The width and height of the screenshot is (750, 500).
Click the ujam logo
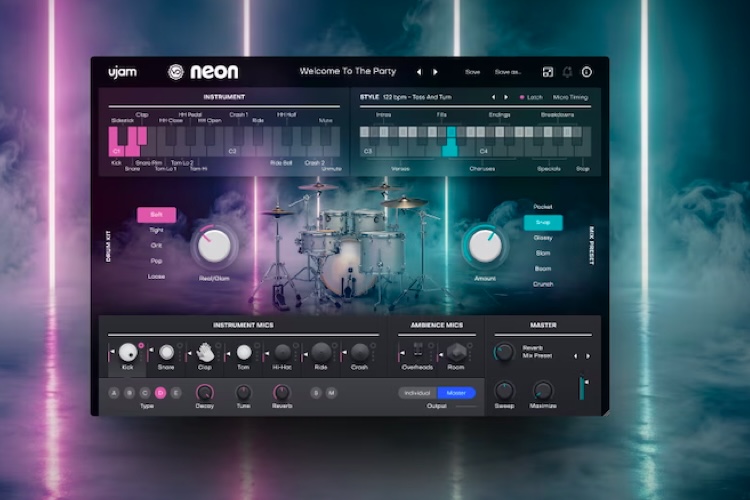[122, 72]
